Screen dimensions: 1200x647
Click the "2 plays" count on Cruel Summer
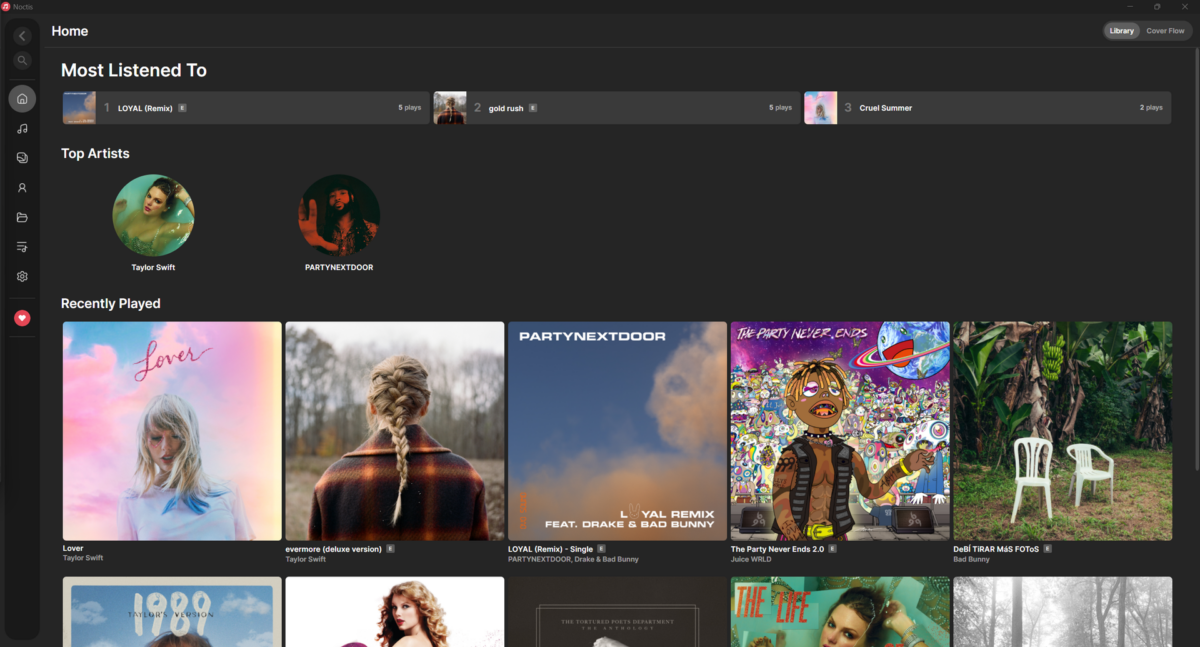[x=1151, y=108]
